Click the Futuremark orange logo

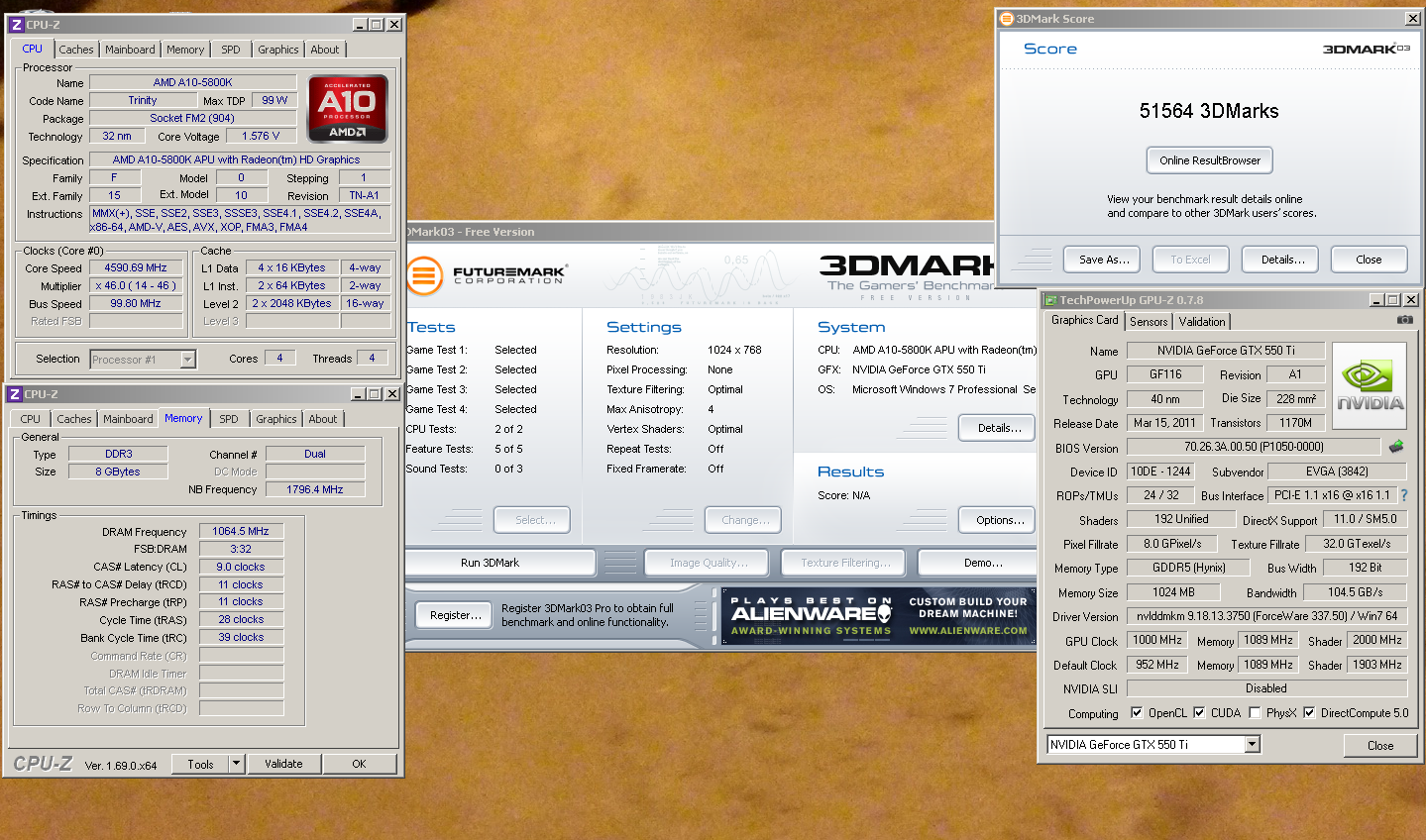click(x=424, y=275)
